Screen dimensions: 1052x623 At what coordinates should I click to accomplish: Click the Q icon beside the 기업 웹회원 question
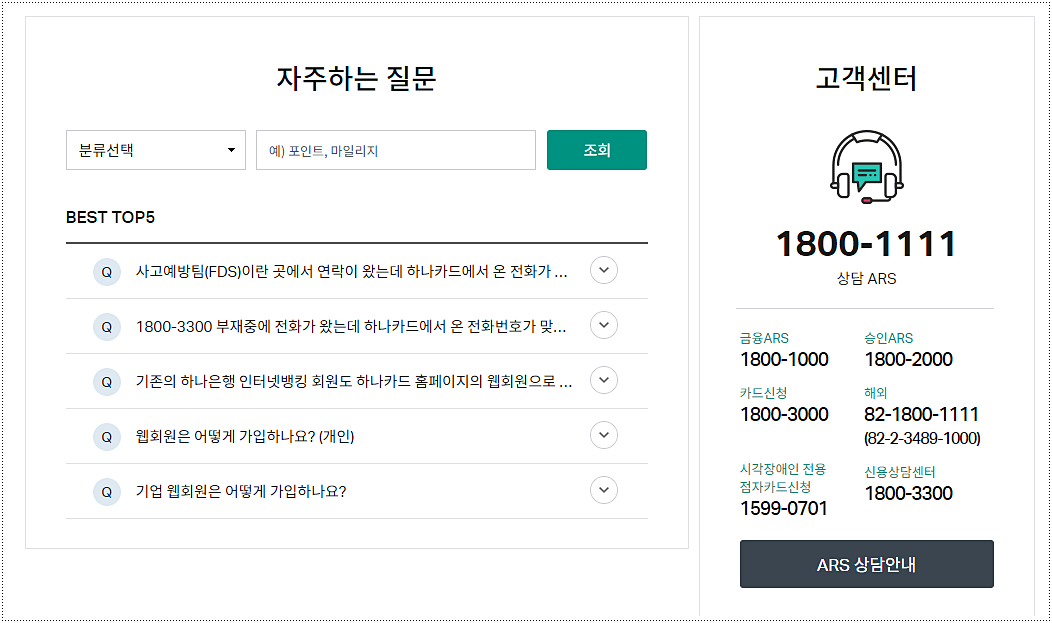tap(107, 490)
